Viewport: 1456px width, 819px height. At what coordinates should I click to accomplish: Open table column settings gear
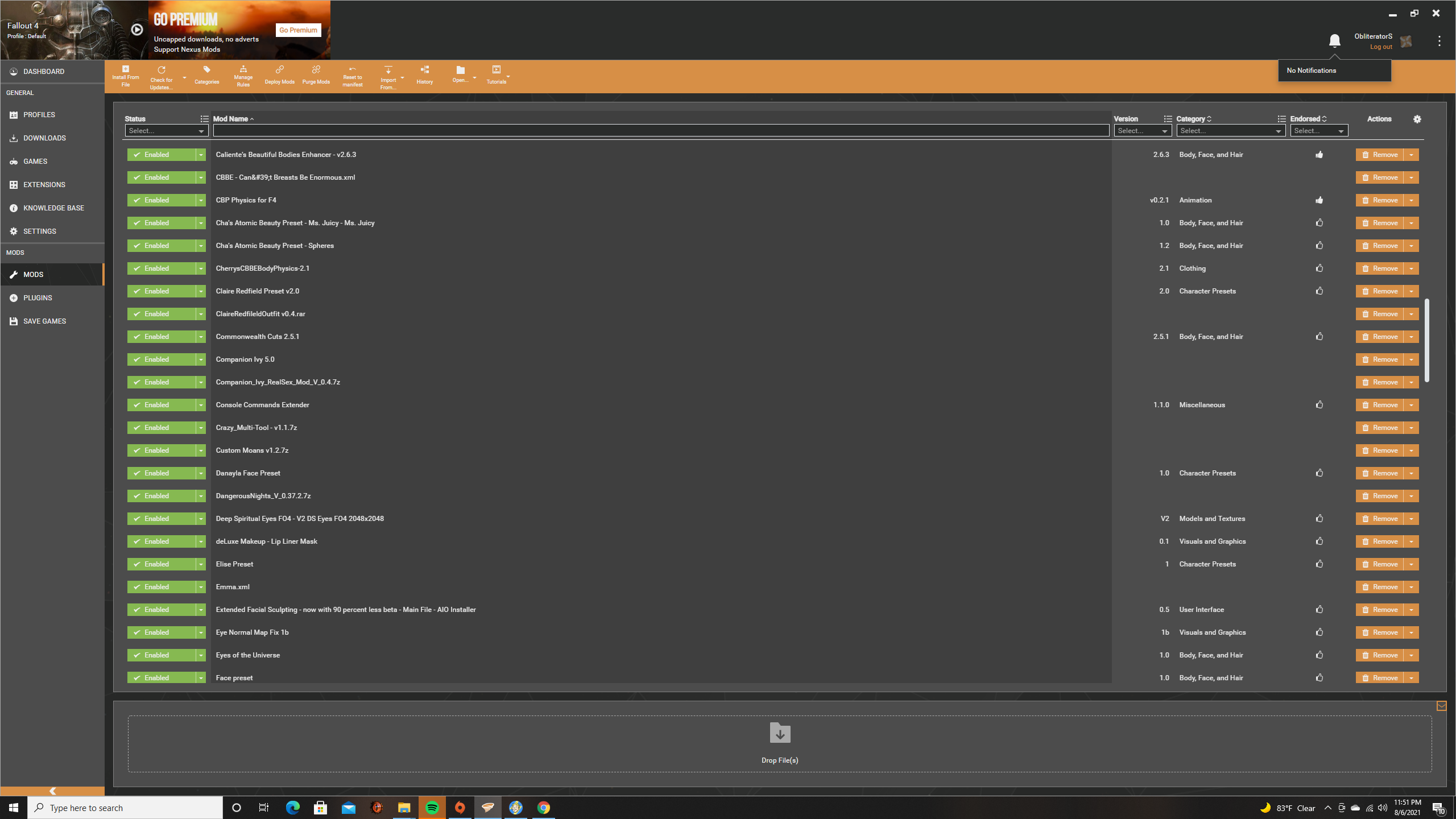[1417, 119]
